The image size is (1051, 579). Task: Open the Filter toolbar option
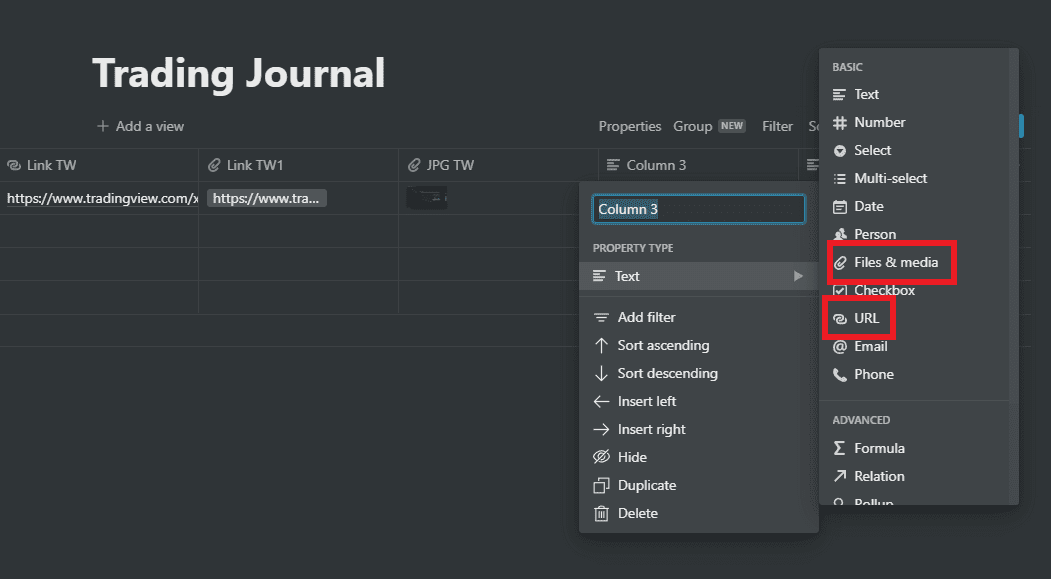(777, 126)
